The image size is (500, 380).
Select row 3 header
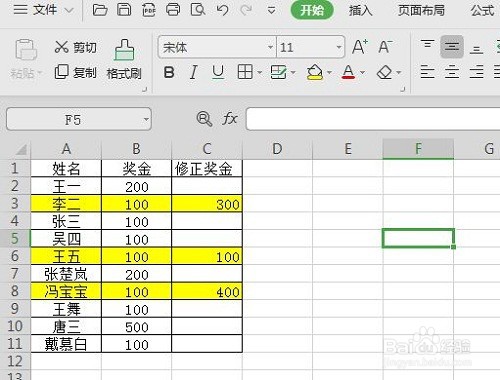click(15, 203)
